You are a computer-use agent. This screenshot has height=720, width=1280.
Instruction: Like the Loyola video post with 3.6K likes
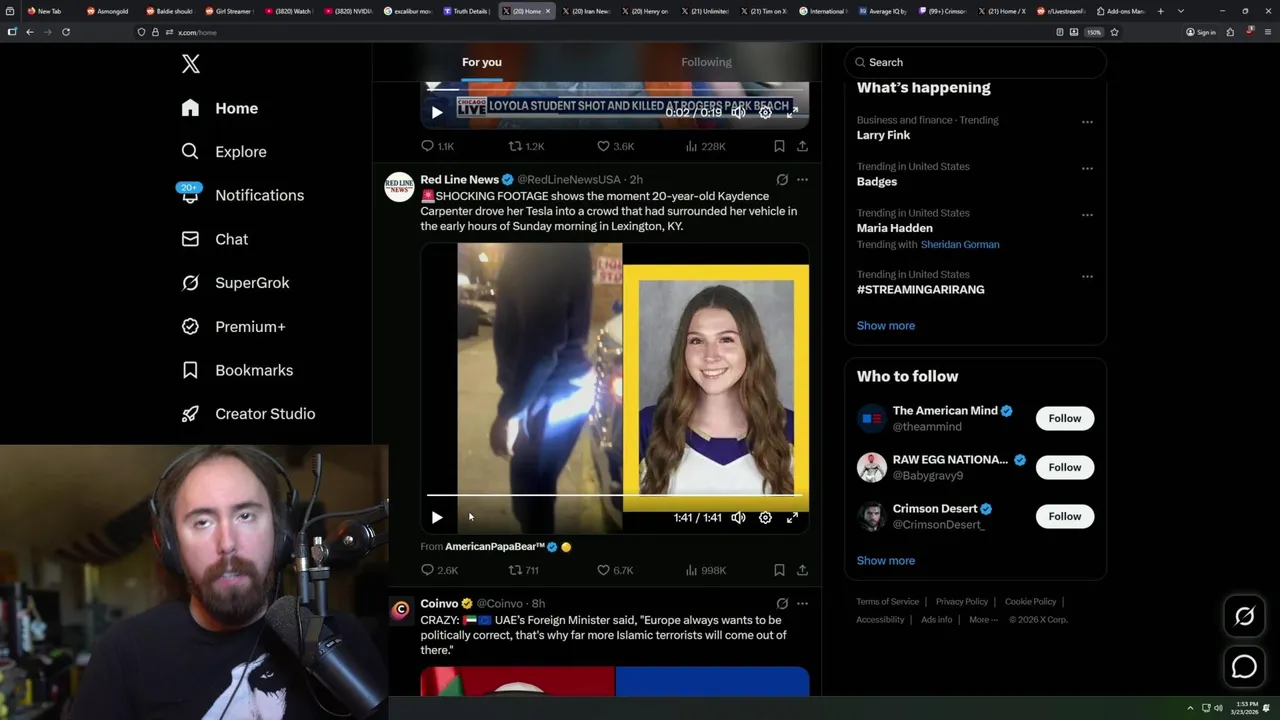pos(615,146)
